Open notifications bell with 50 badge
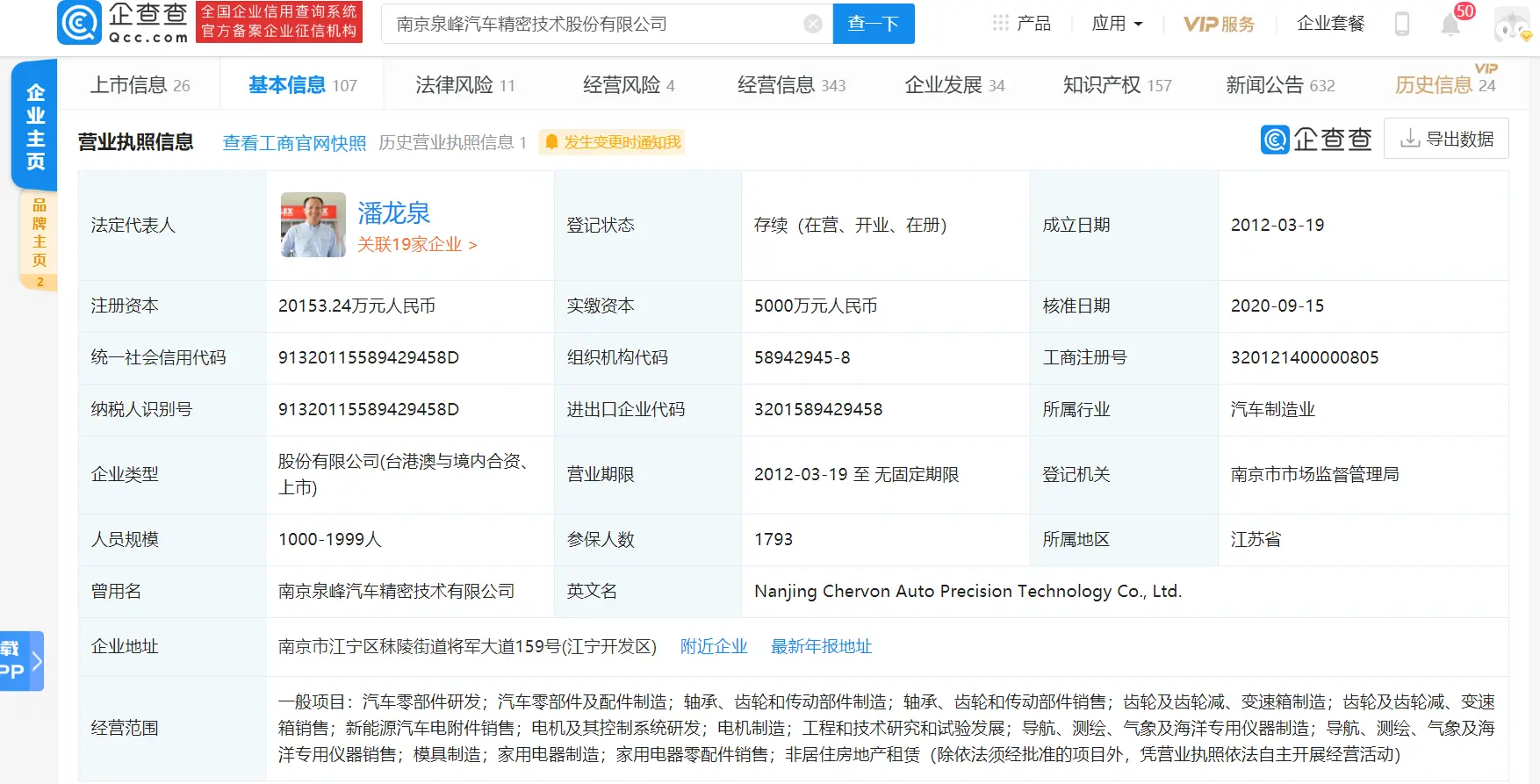Viewport: 1540px width, 784px height. [1450, 24]
